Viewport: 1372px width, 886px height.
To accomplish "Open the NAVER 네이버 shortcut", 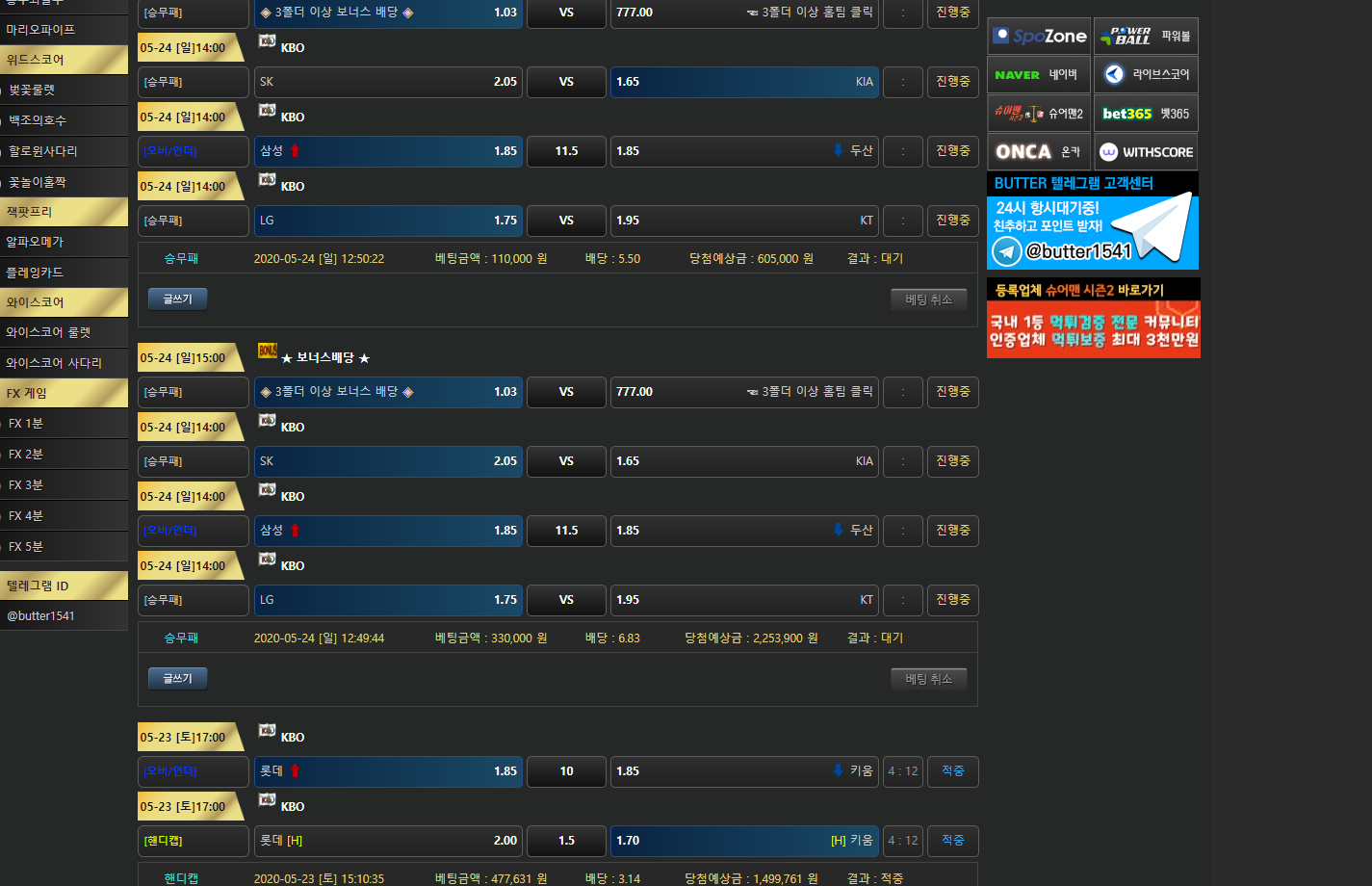I will pyautogui.click(x=1039, y=75).
